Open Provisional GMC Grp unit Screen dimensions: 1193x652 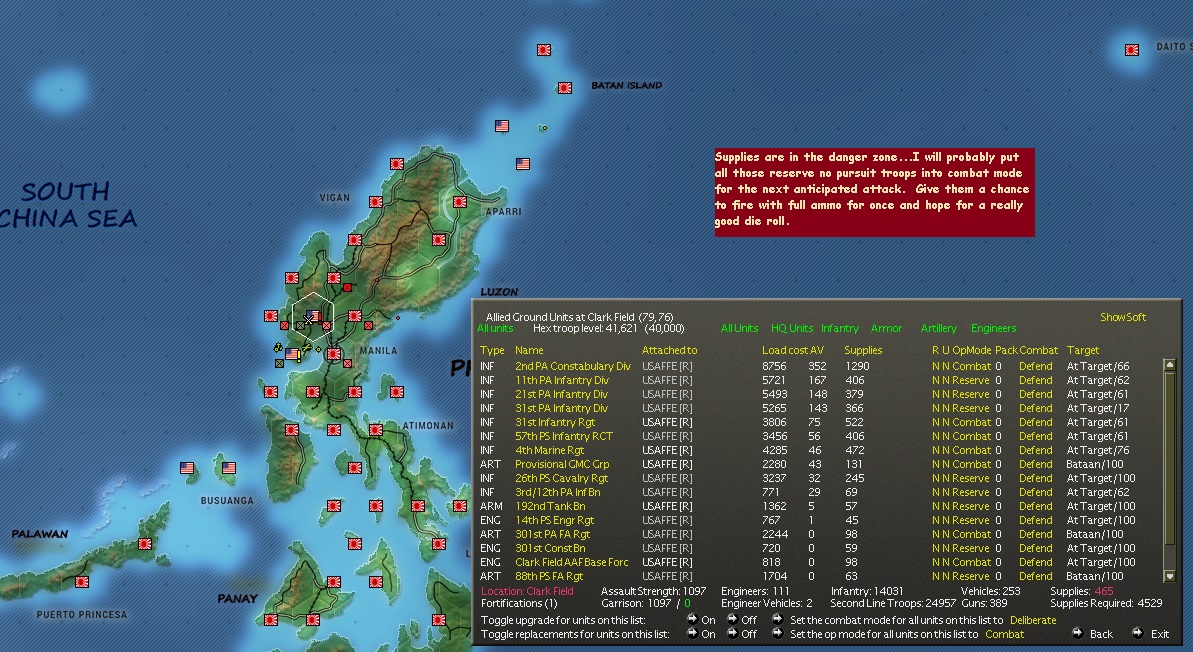pyautogui.click(x=562, y=464)
